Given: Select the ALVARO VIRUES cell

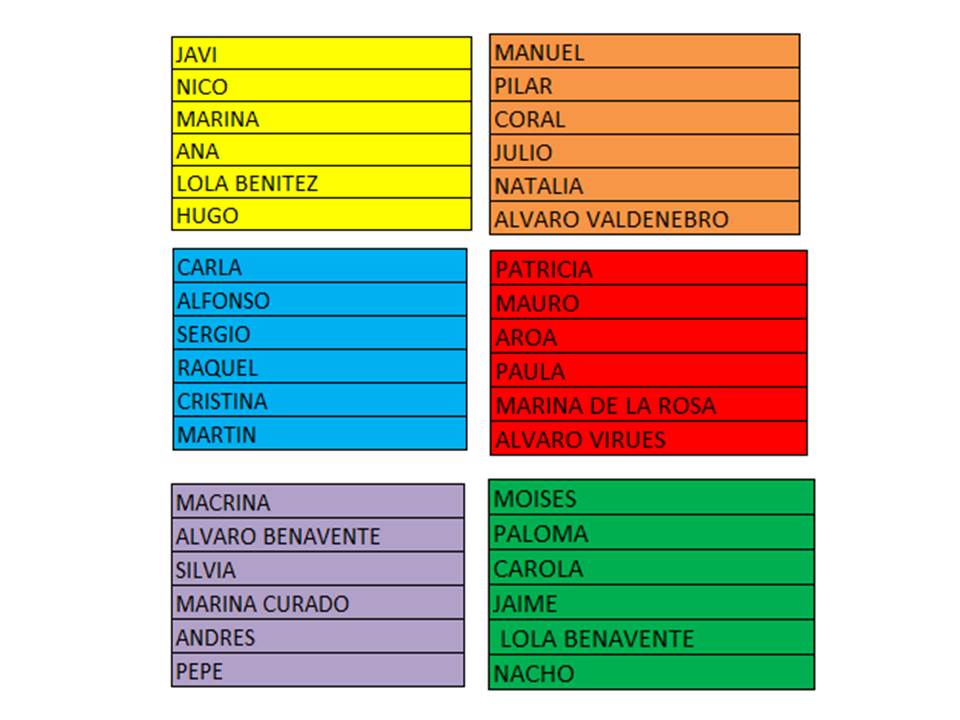Looking at the screenshot, I should [x=648, y=439].
